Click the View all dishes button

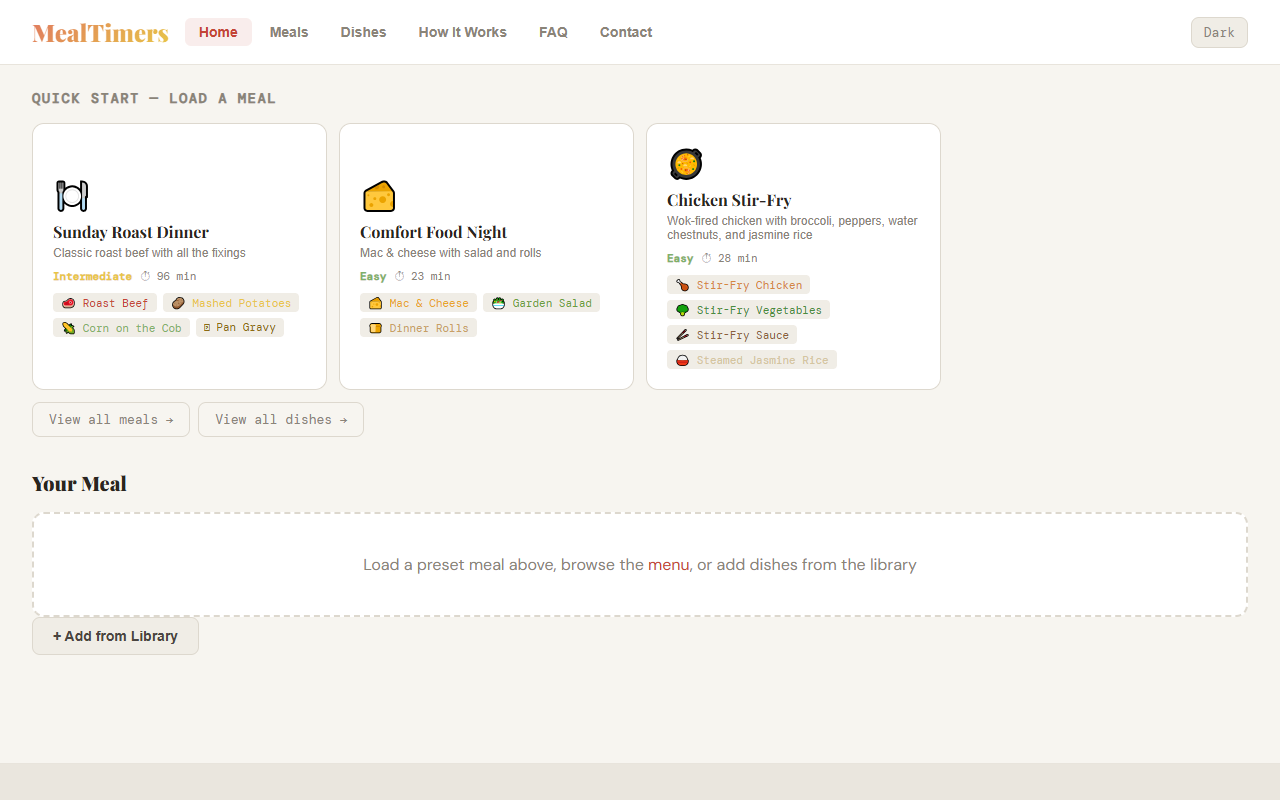tap(280, 419)
